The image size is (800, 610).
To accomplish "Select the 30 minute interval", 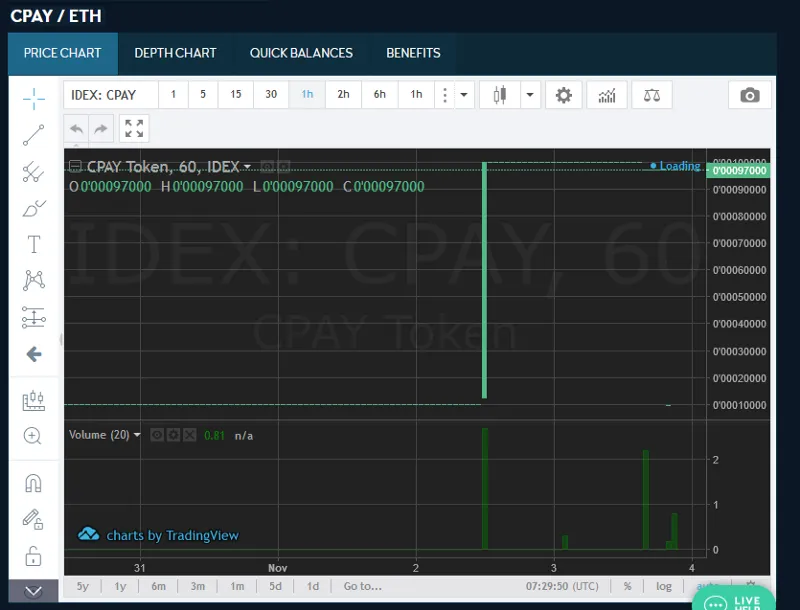I will tap(271, 94).
